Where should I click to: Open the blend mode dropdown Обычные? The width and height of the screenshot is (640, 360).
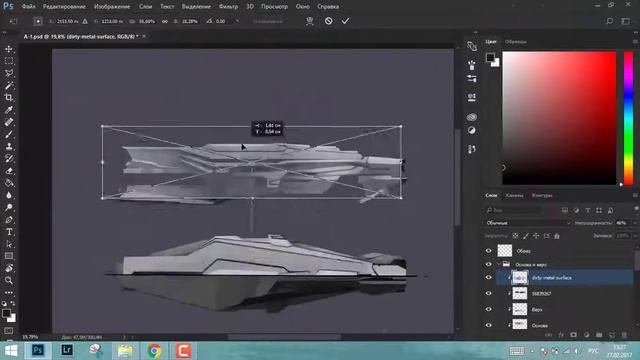pyautogui.click(x=528, y=223)
